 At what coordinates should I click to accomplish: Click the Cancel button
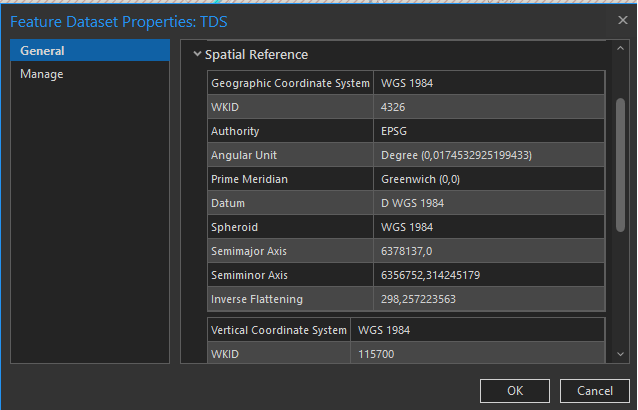(x=594, y=390)
